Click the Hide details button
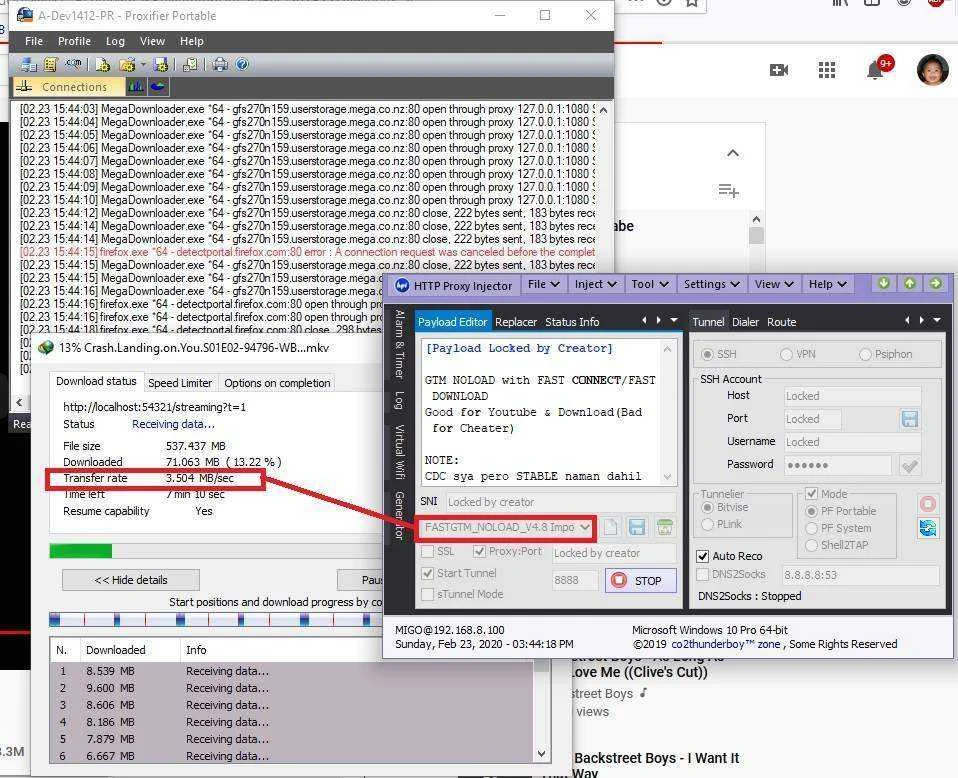Viewport: 958px width, 778px height. (131, 580)
